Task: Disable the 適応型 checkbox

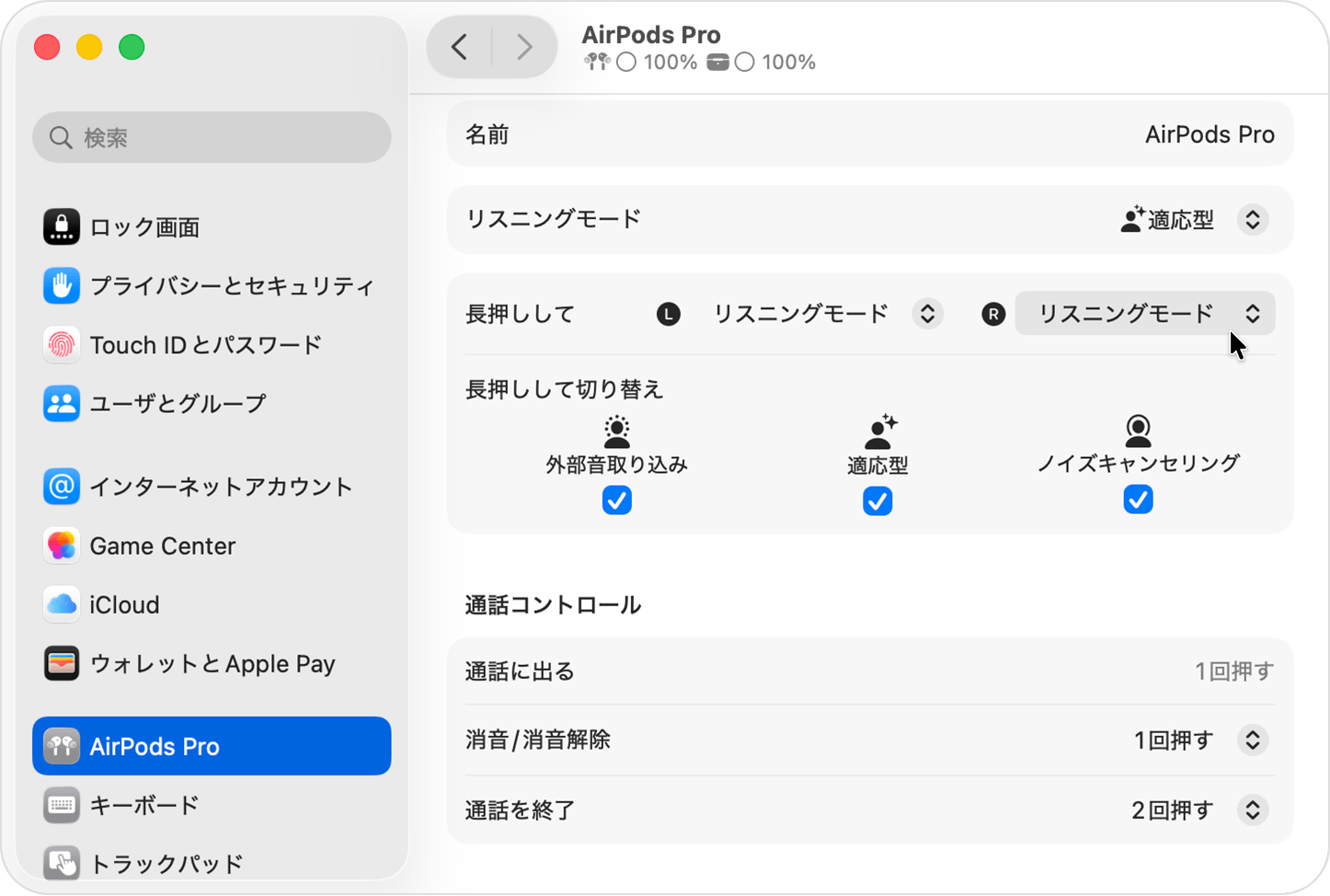Action: click(877, 500)
